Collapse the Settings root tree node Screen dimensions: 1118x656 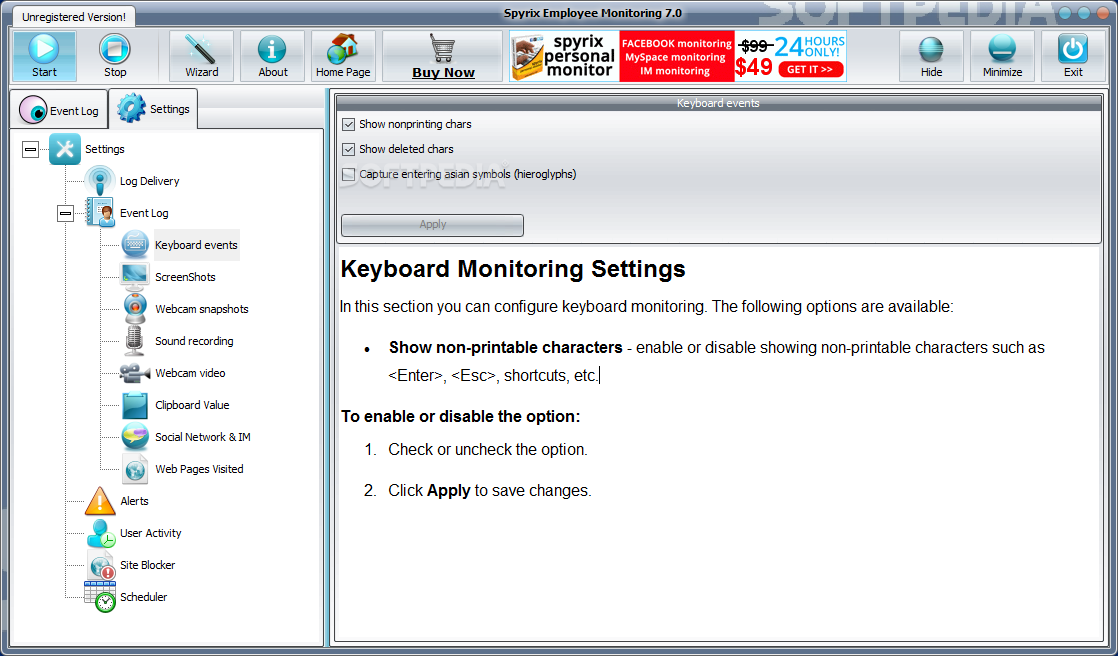pos(30,149)
